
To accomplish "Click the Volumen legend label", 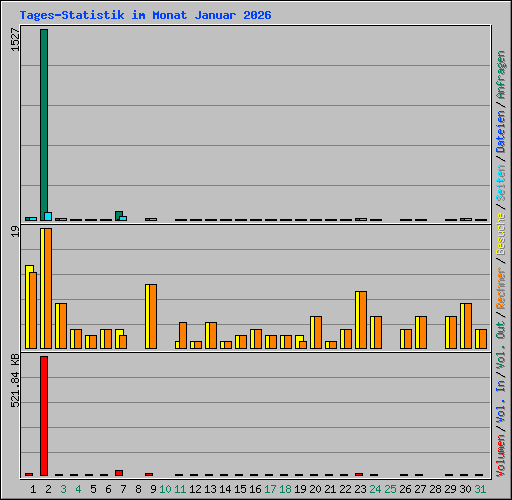I will pyautogui.click(x=501, y=455).
